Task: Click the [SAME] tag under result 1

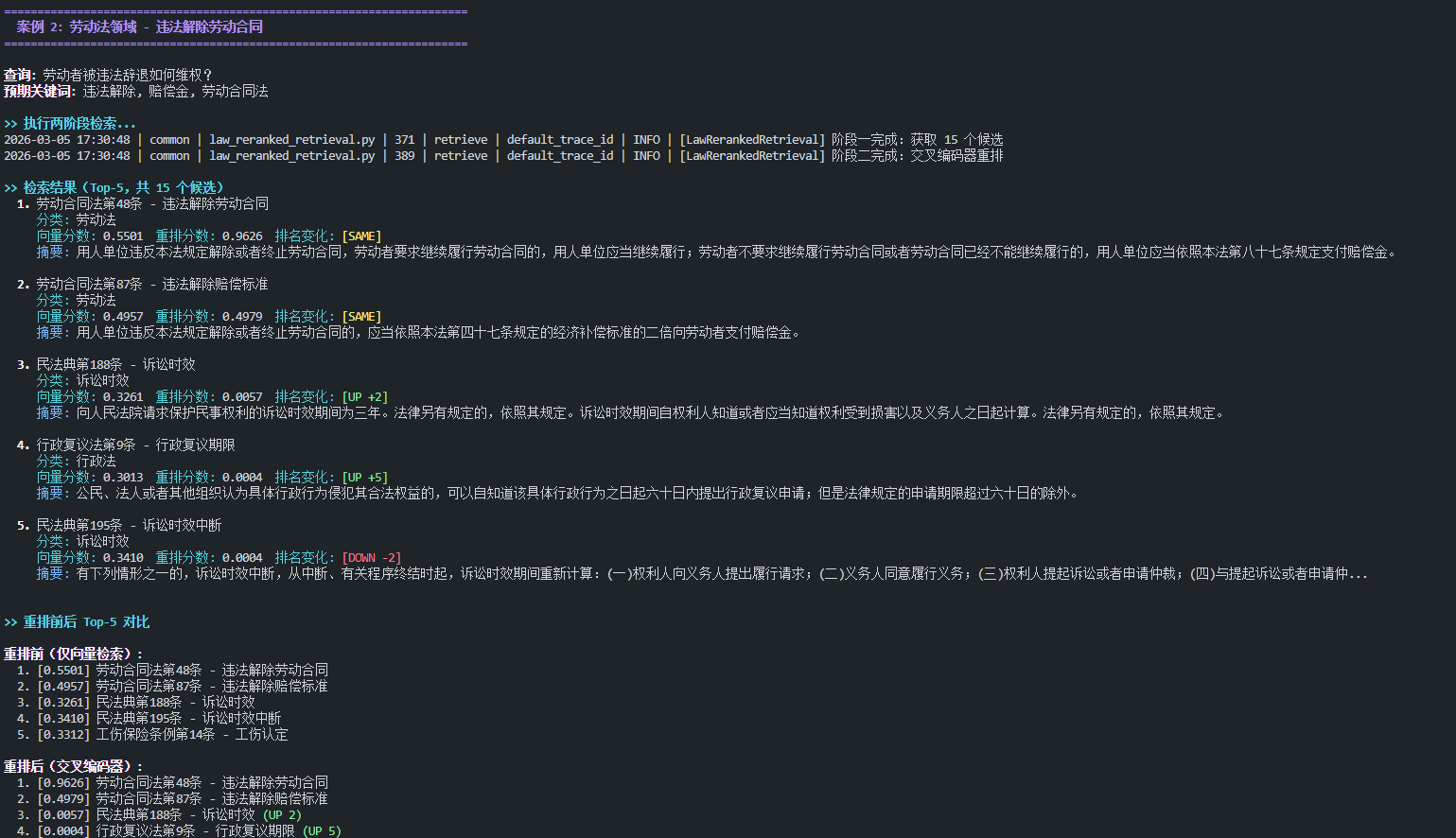Action: (x=361, y=236)
